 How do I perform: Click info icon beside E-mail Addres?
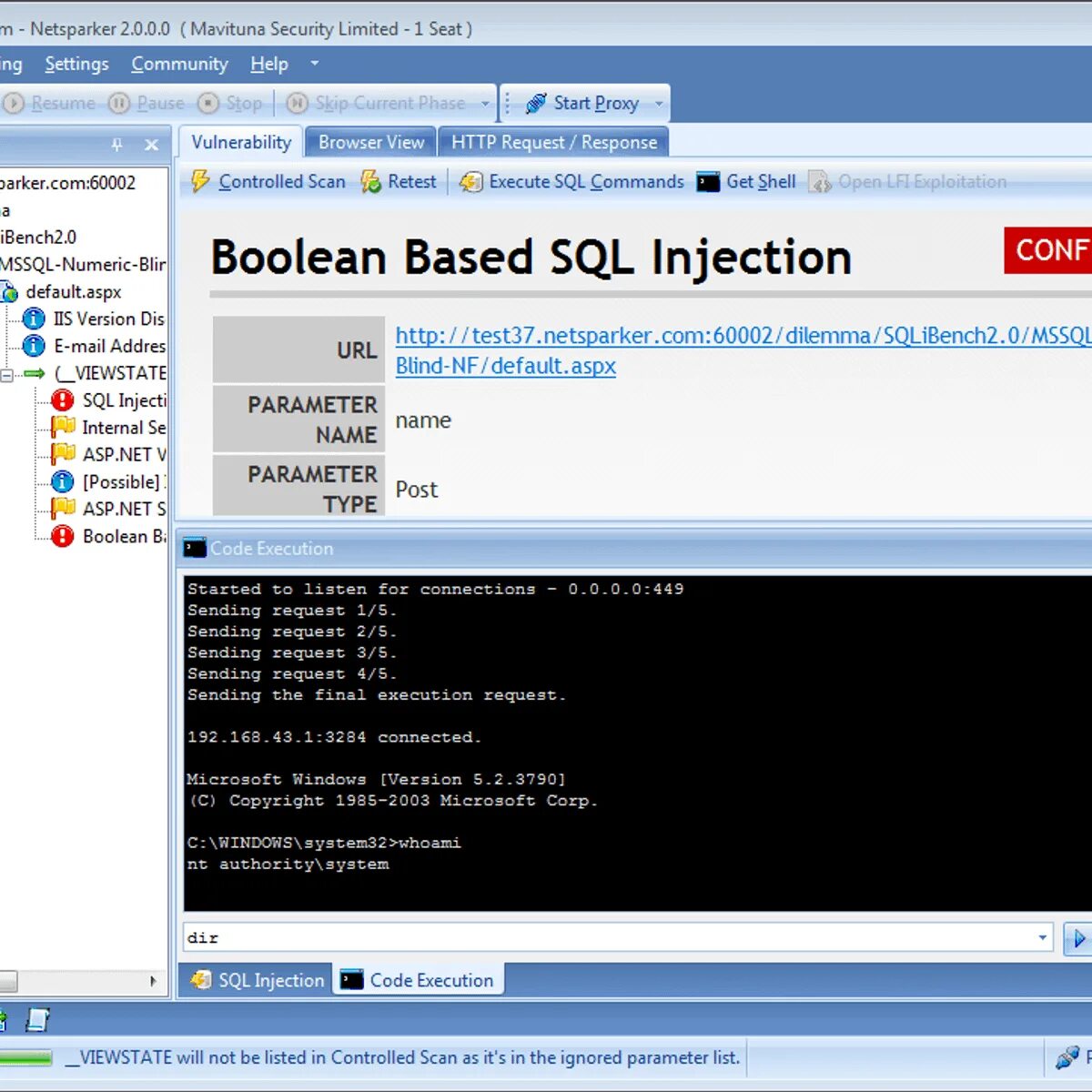point(34,346)
